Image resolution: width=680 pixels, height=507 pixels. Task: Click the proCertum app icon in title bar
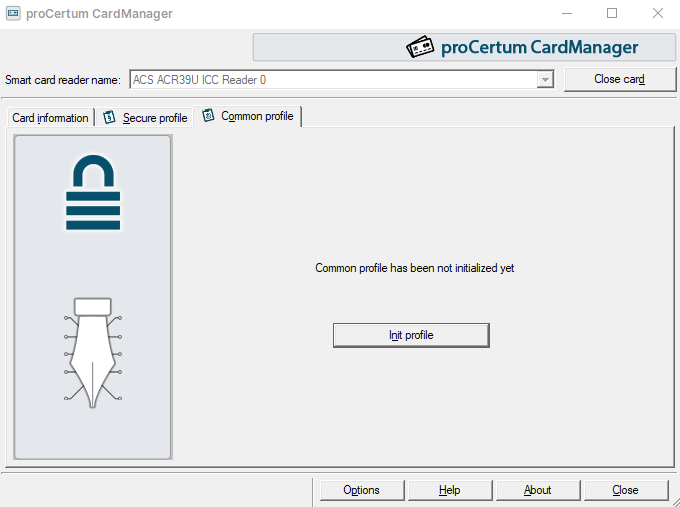14,14
